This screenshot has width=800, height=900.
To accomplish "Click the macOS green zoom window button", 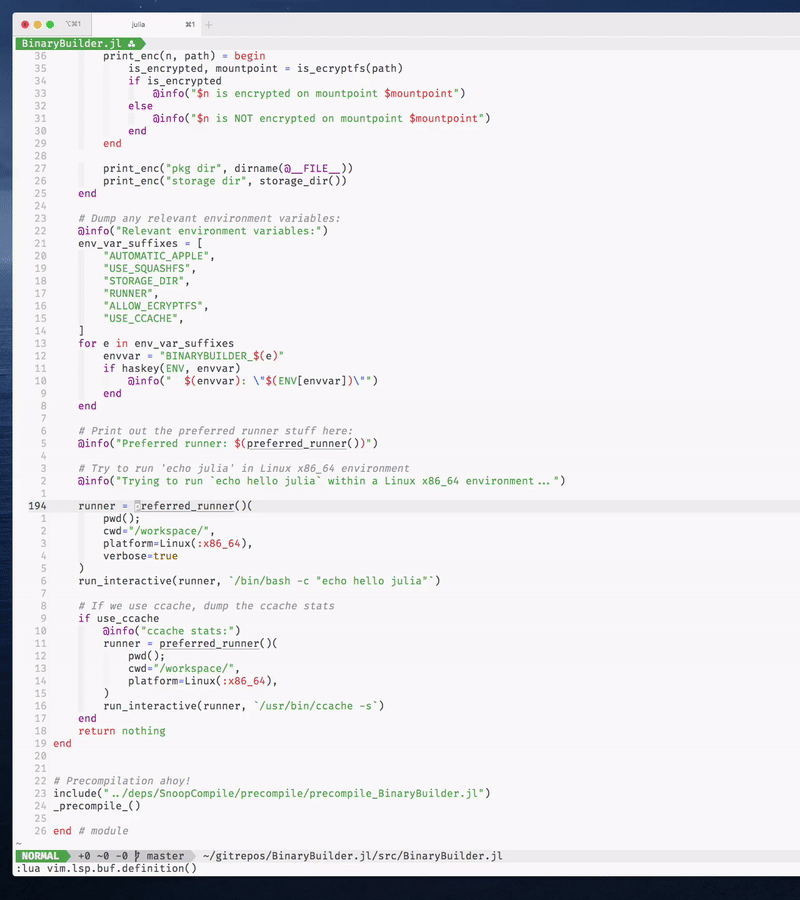I will (50, 24).
